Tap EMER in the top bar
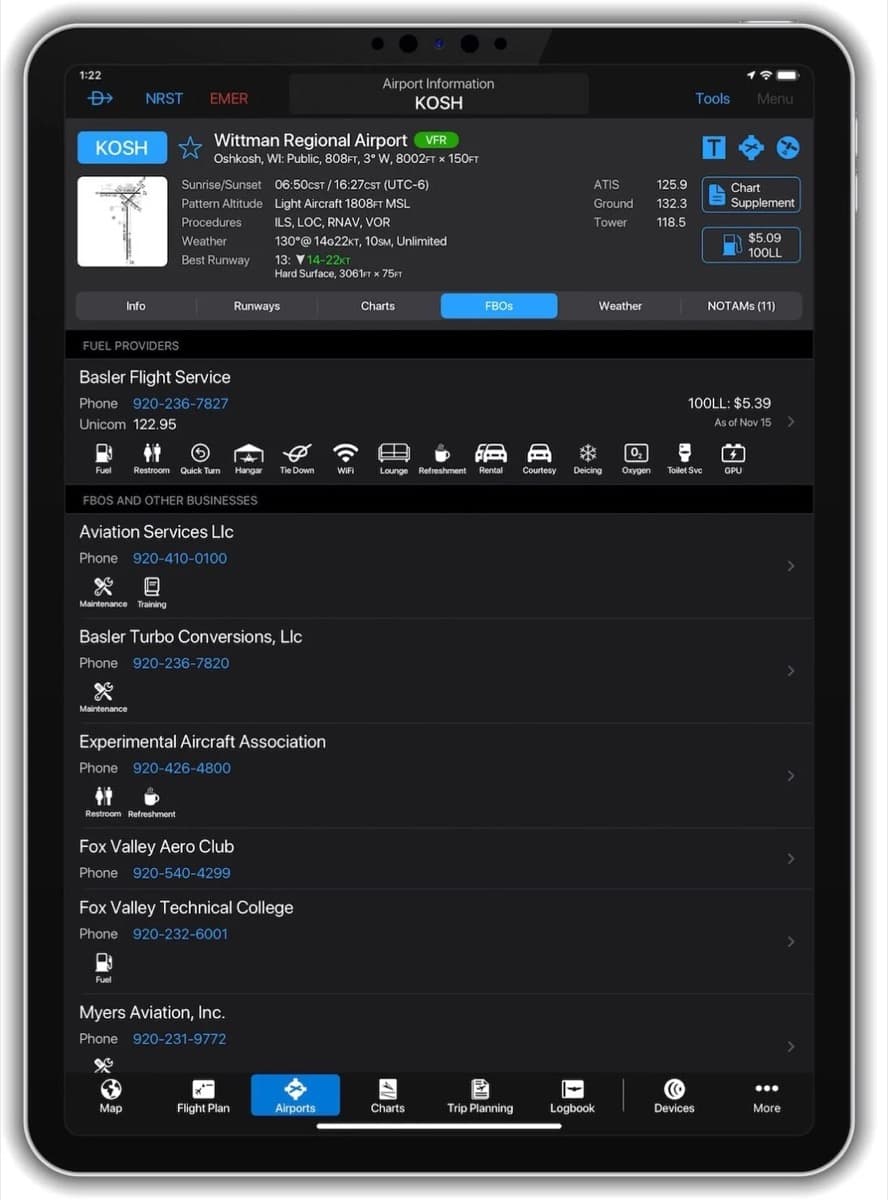The width and height of the screenshot is (888, 1200). [229, 98]
